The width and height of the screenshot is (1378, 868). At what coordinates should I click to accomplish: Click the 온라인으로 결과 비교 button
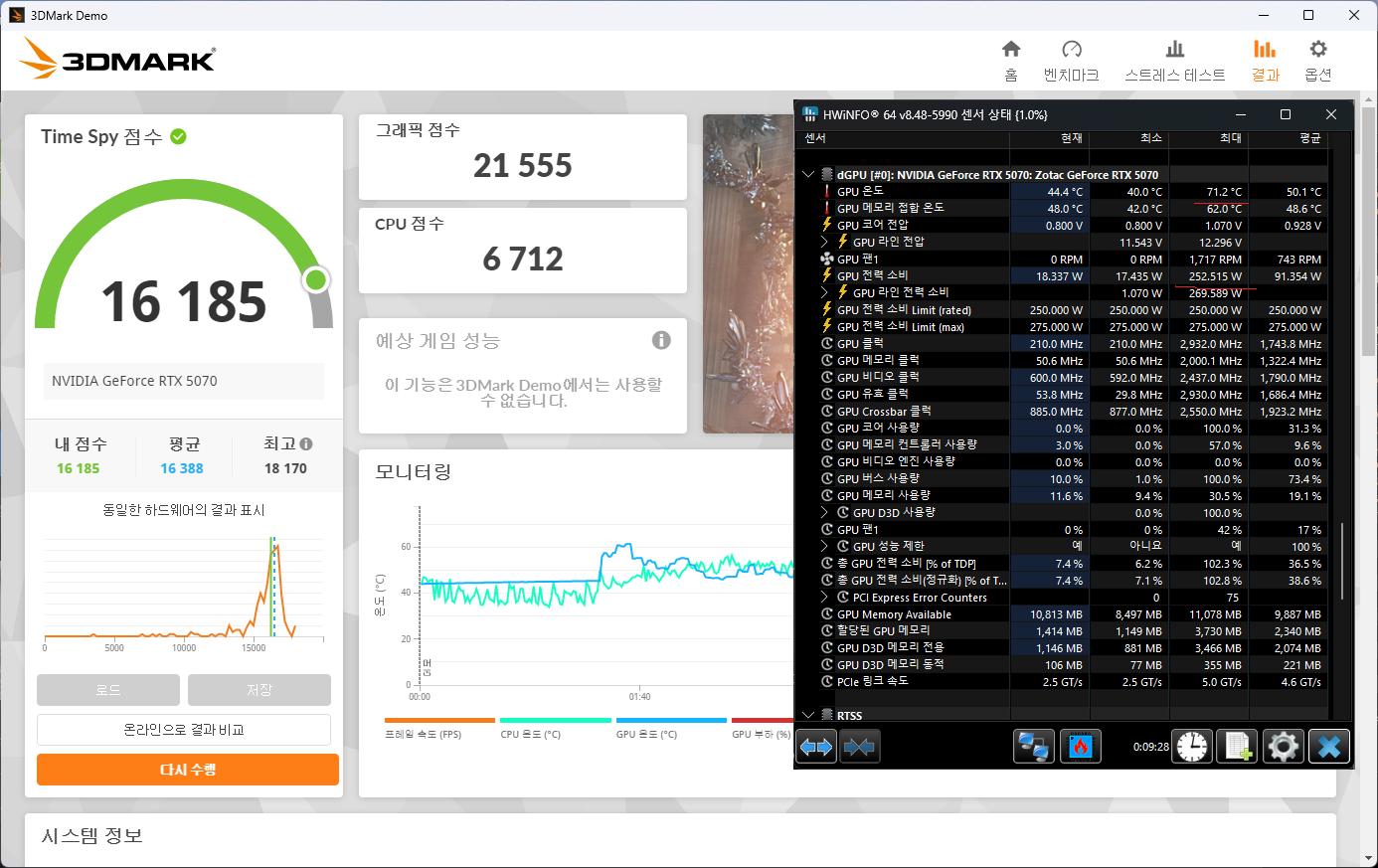click(184, 730)
